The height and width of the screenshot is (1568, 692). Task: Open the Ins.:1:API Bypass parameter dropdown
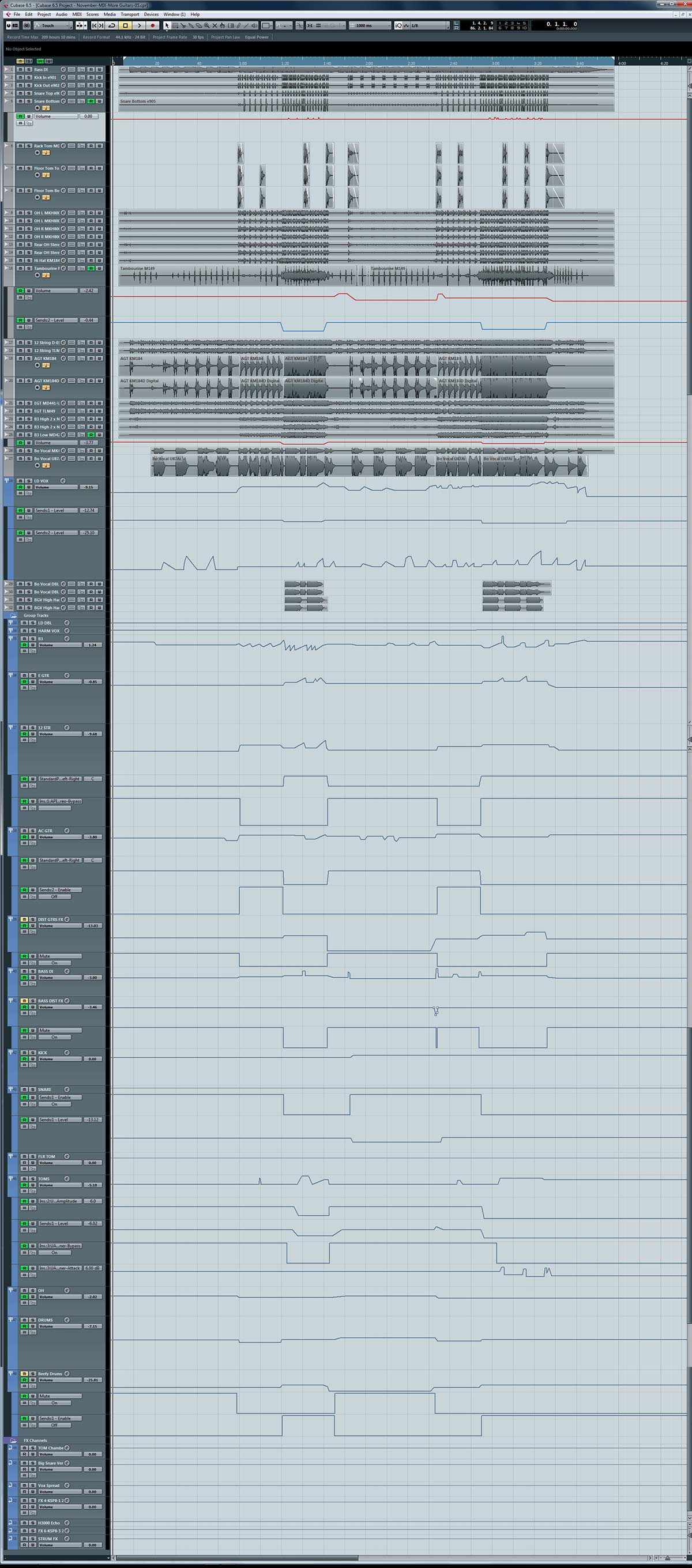point(61,801)
